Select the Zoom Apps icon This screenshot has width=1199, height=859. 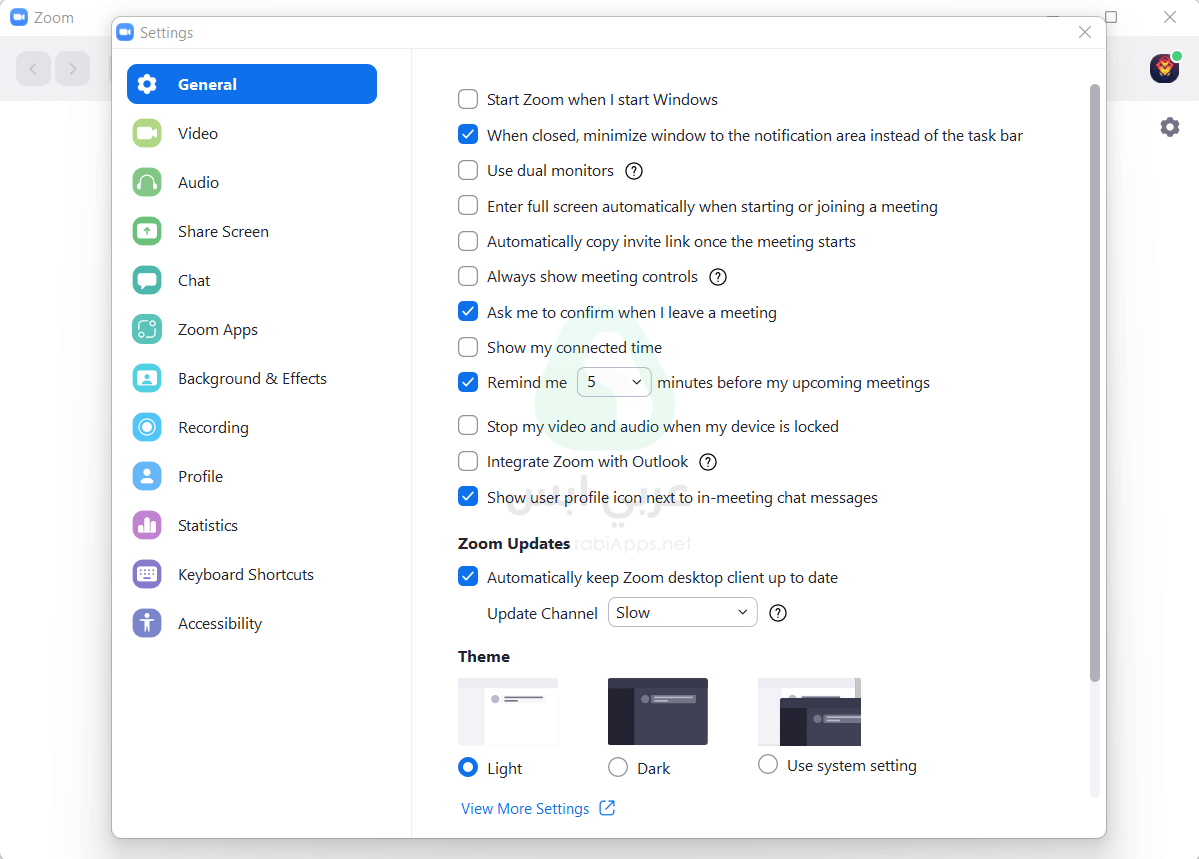tap(147, 329)
